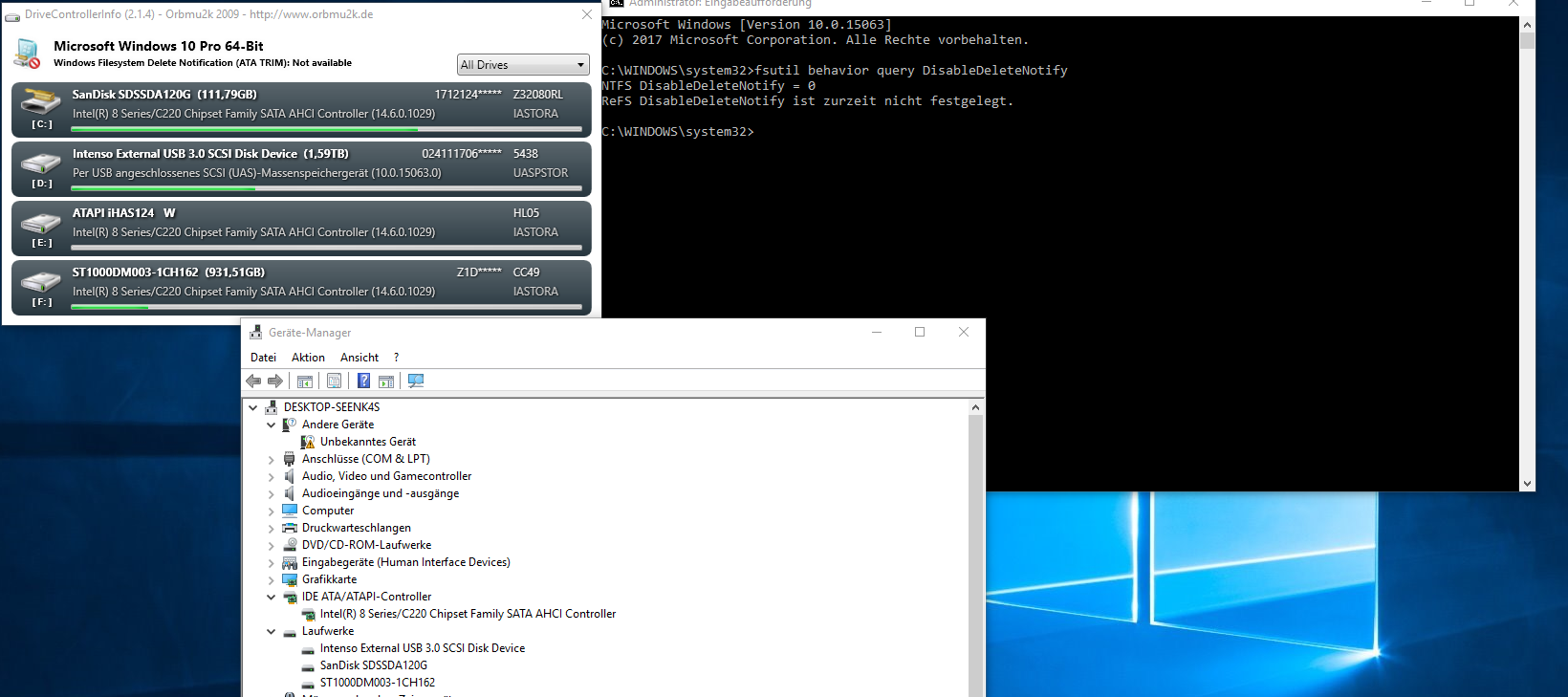The image size is (1568, 697).
Task: Click the Grafikkarte display adapter icon
Action: click(x=290, y=579)
